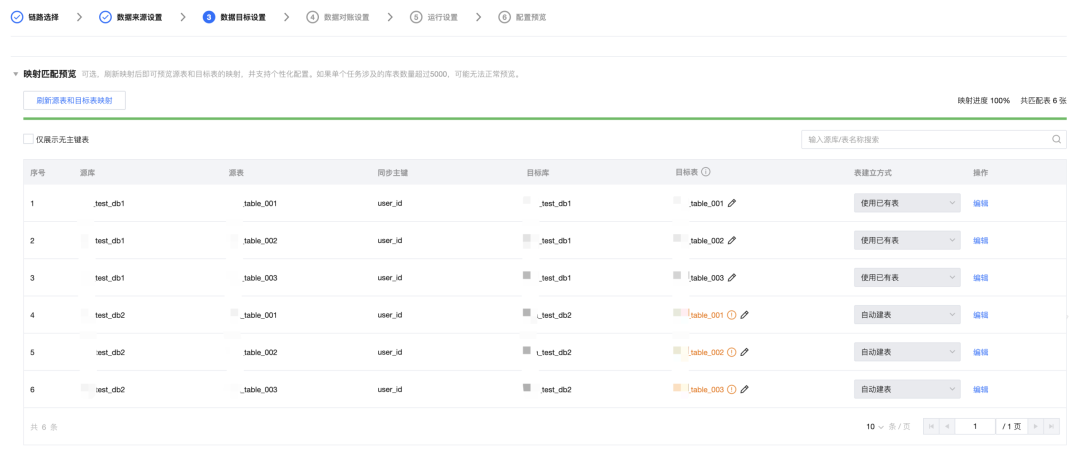Toggle 仅展示无主键表 checkbox

click(28, 139)
